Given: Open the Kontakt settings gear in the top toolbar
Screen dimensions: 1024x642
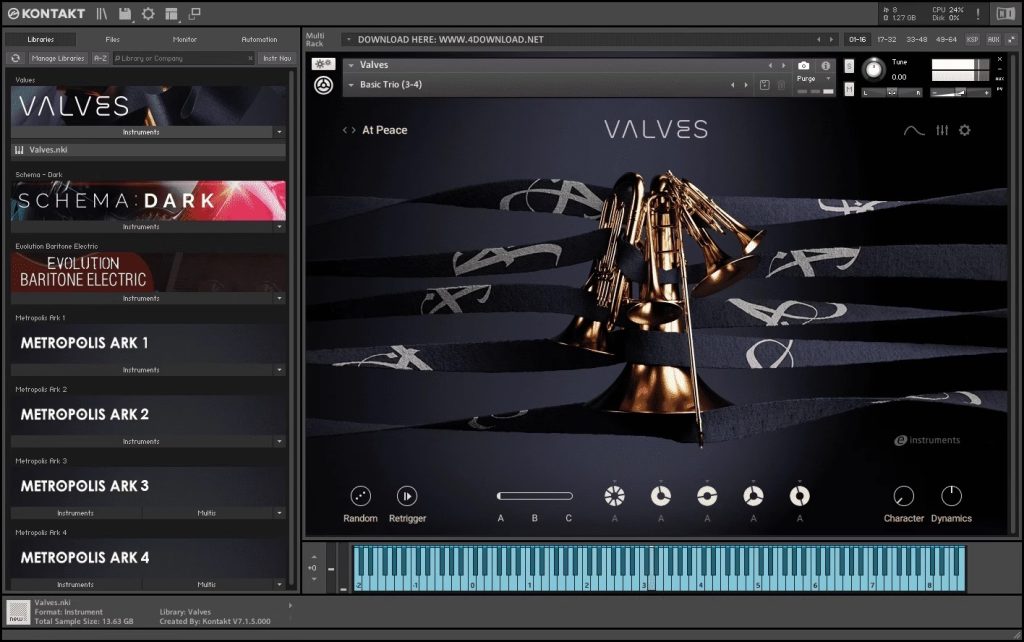Looking at the screenshot, I should pos(148,14).
